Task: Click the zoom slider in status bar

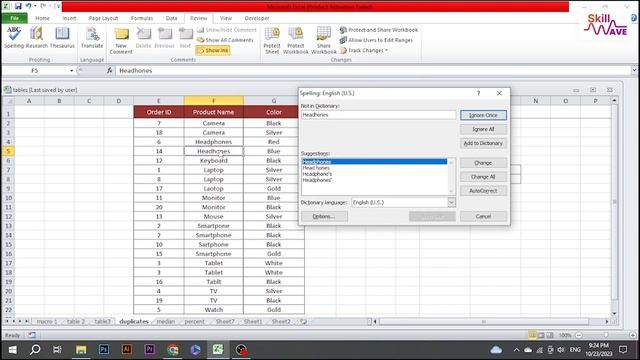Action: pos(606,335)
